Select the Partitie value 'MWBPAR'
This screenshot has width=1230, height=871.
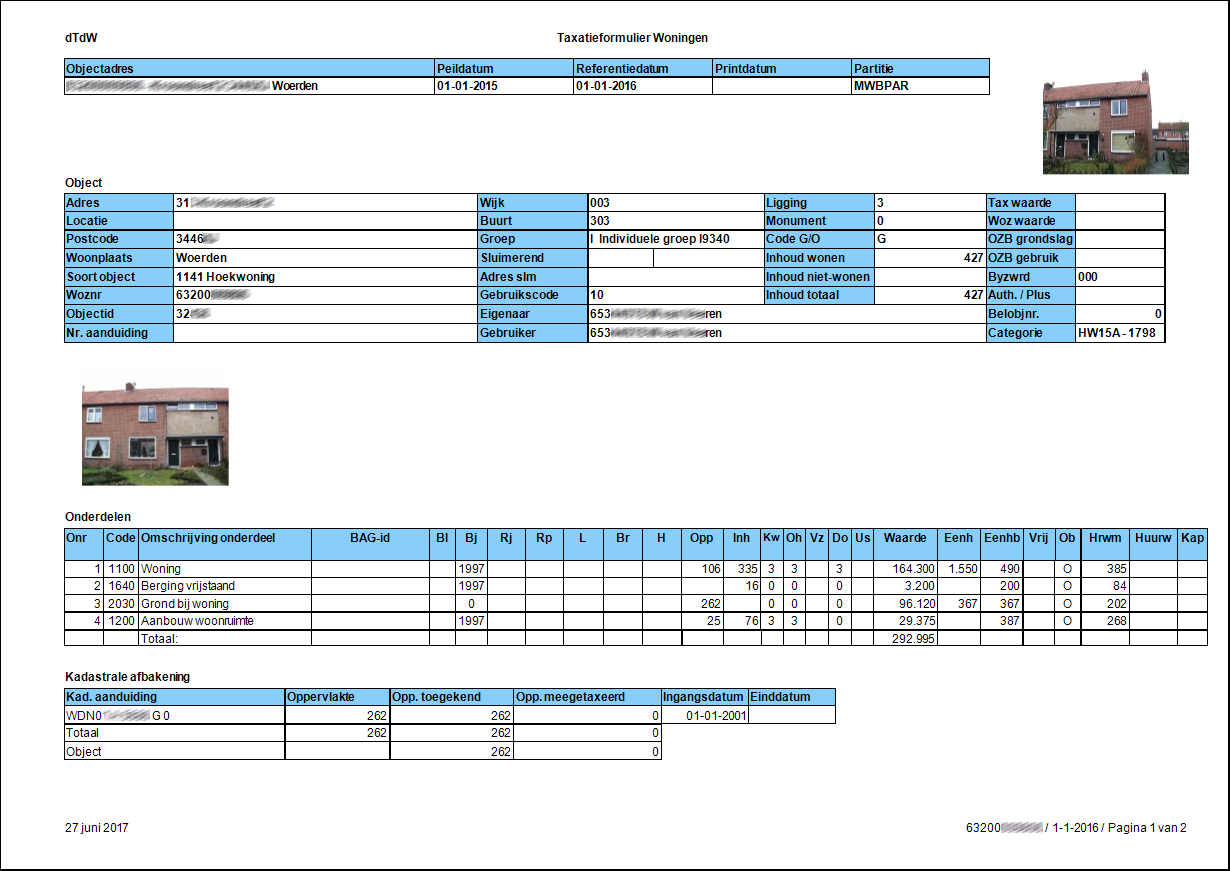pyautogui.click(x=881, y=86)
